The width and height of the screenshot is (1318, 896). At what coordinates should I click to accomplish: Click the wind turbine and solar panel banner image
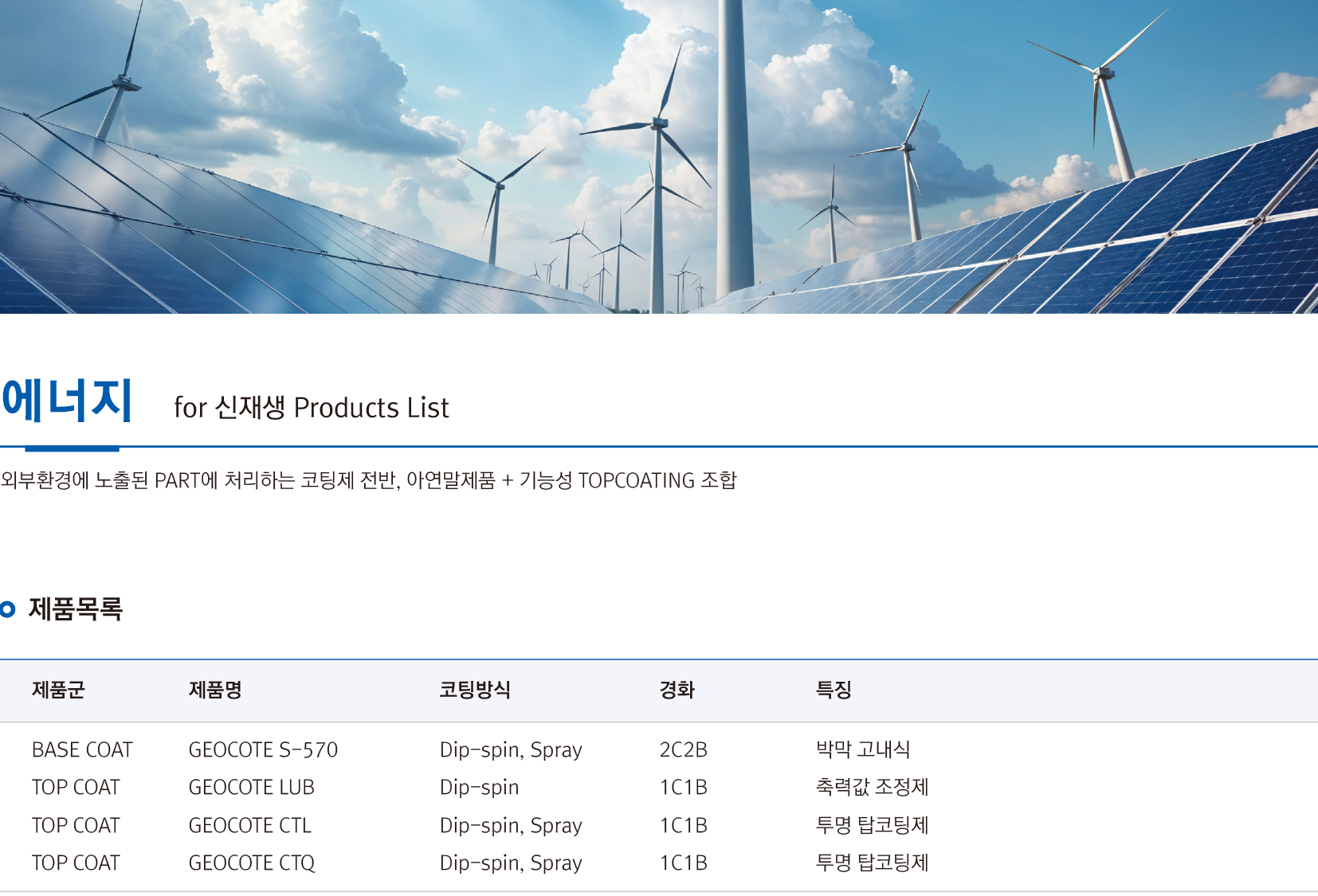[x=659, y=157]
